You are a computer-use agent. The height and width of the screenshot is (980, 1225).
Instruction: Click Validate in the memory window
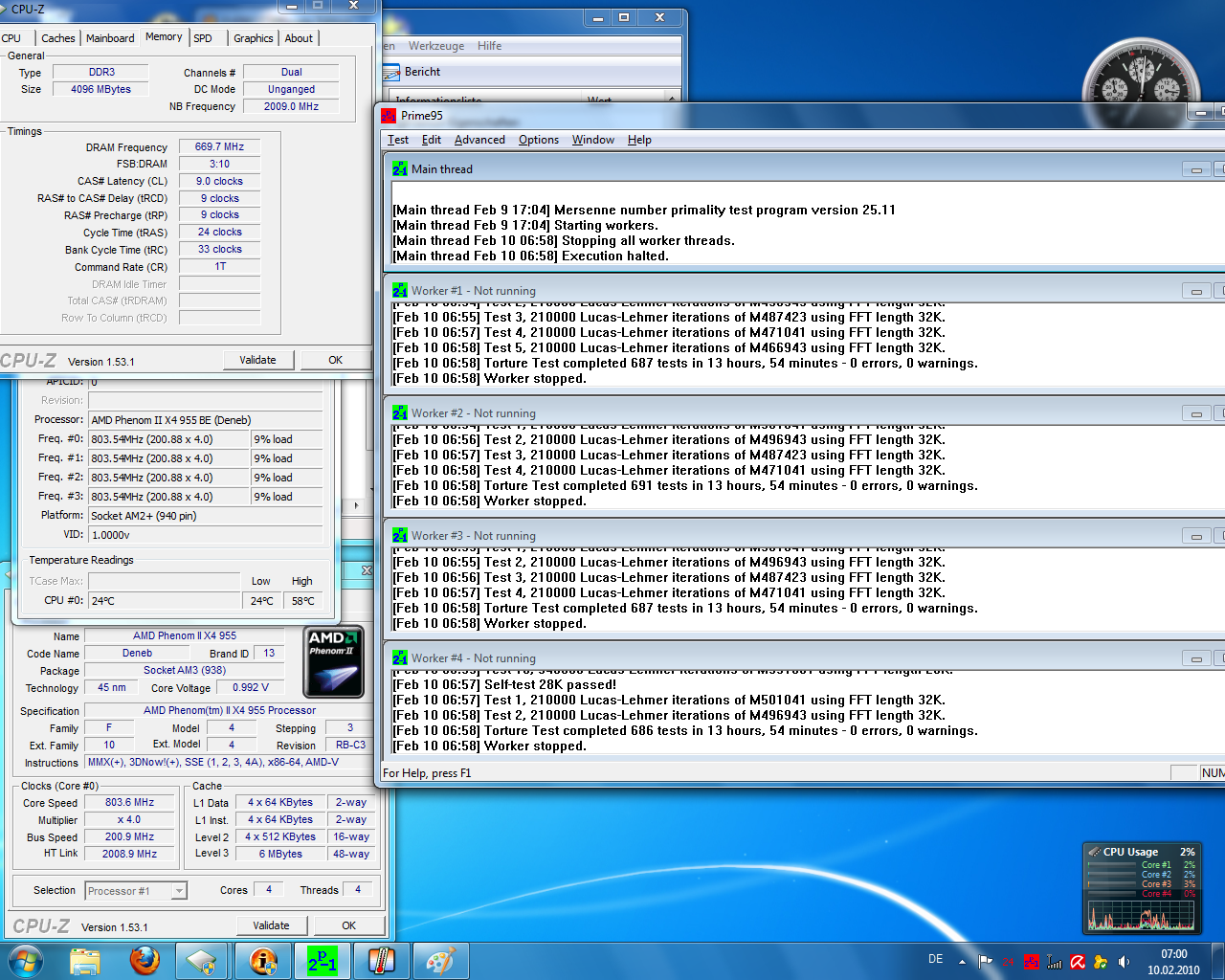click(x=257, y=360)
